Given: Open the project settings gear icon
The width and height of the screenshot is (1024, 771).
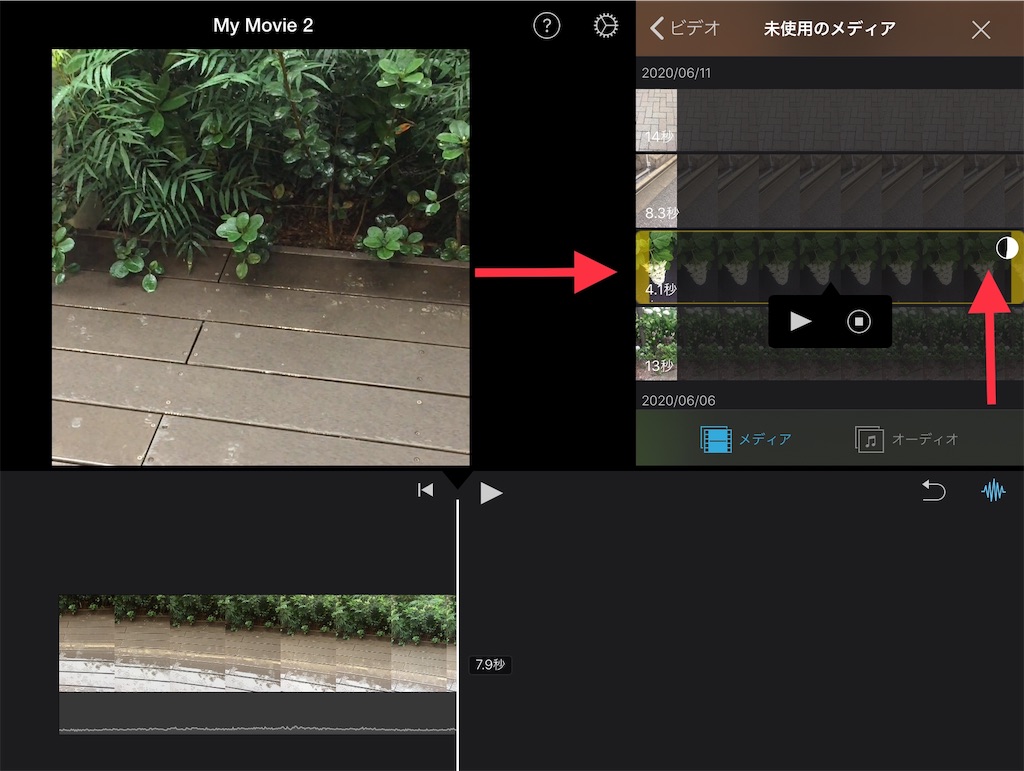Looking at the screenshot, I should coord(605,27).
